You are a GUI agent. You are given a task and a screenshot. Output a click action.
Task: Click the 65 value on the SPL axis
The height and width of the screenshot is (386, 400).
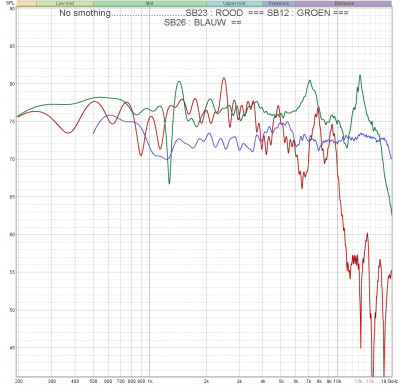(x=12, y=197)
